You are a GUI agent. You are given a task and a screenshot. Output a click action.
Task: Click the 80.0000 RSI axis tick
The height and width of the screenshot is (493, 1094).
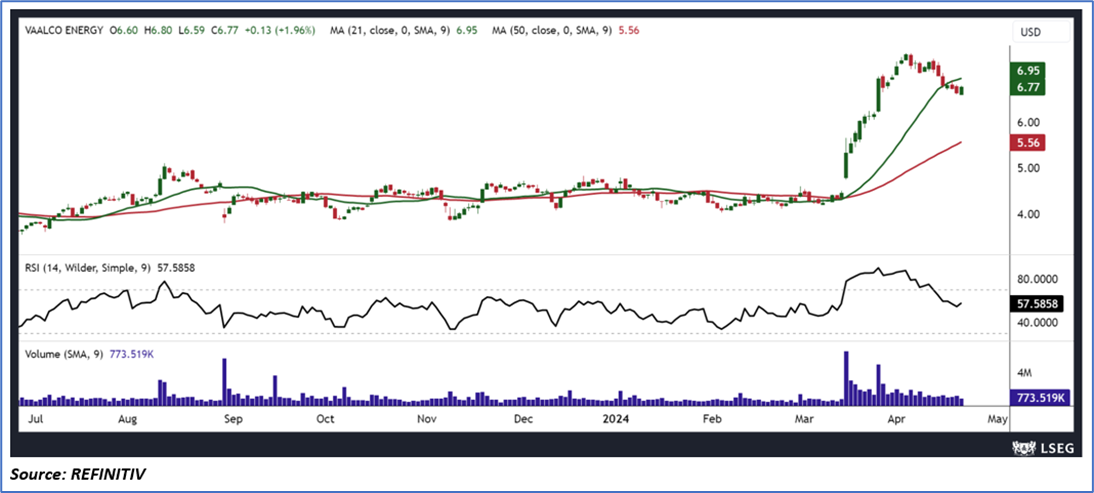1039,279
